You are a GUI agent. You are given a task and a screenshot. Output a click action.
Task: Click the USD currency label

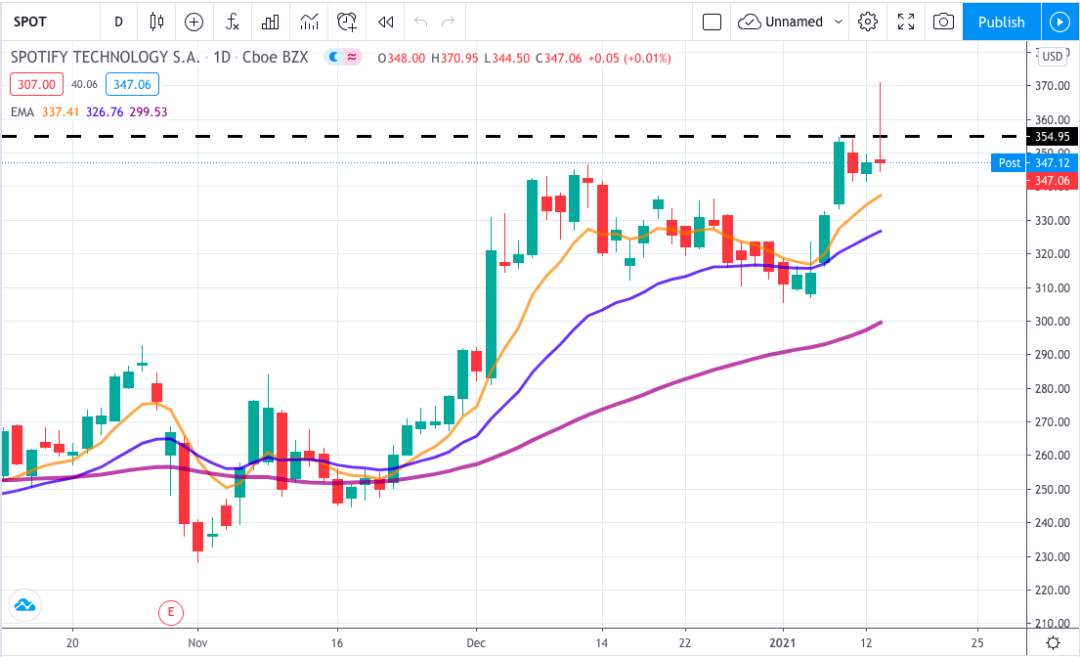coord(1052,56)
